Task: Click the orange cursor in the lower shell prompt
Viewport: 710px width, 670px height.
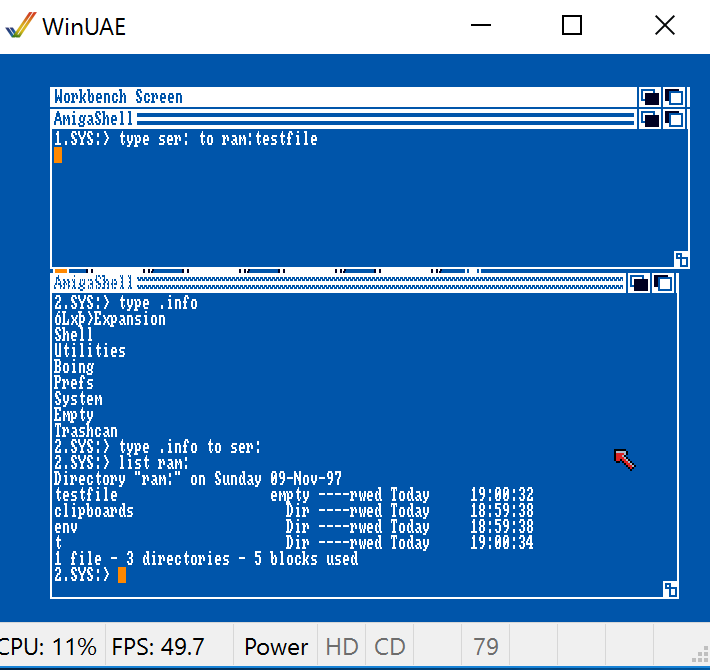Action: (x=122, y=575)
